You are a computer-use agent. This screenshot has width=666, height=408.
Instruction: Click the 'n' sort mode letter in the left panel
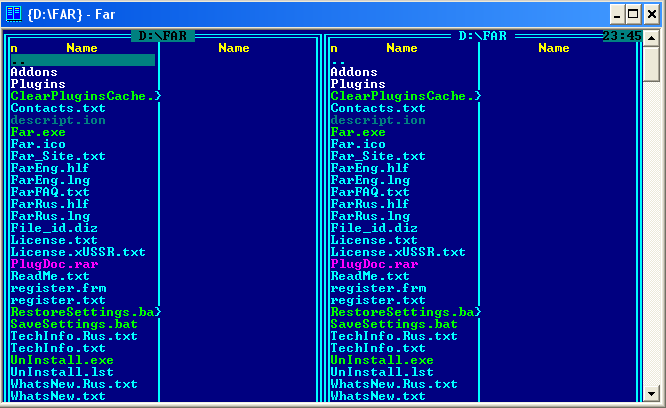coord(14,48)
